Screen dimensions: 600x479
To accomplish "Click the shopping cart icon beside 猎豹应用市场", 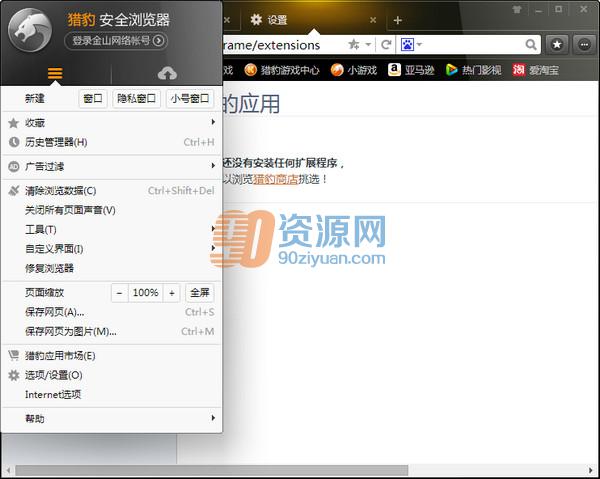I will pos(14,355).
